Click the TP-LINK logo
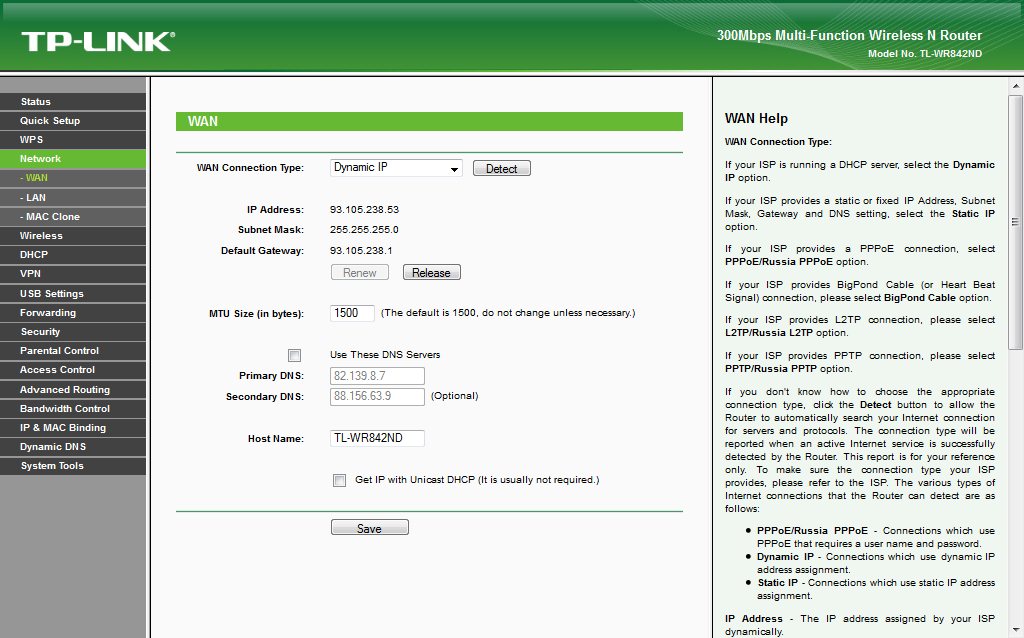 [x=97, y=41]
